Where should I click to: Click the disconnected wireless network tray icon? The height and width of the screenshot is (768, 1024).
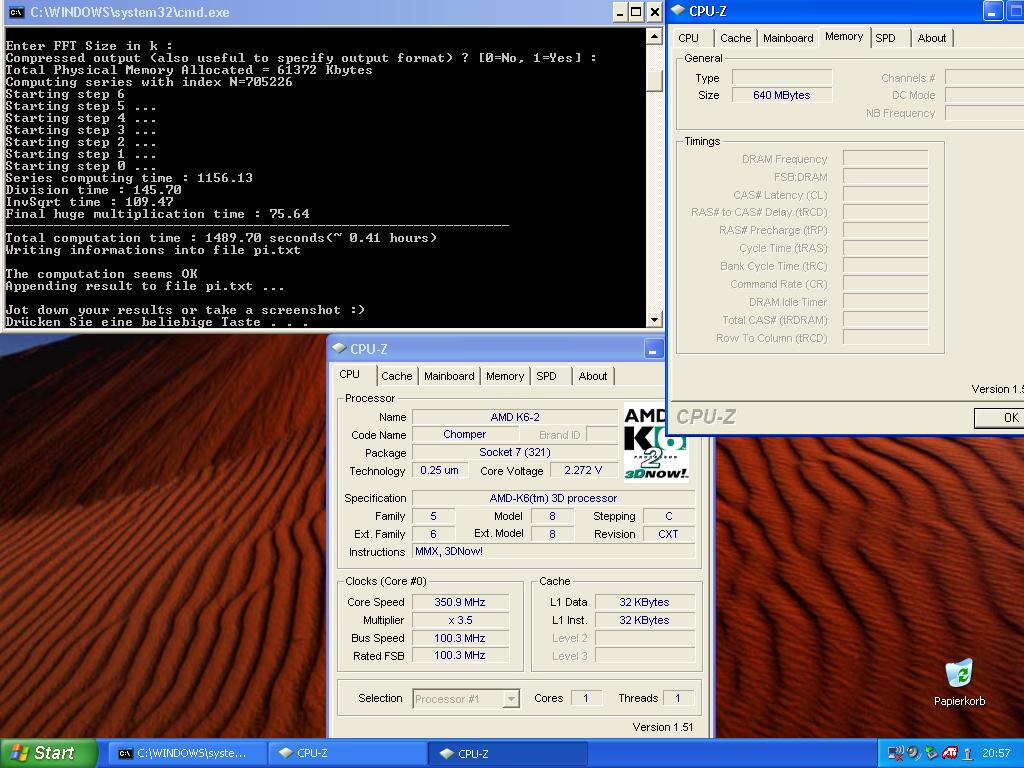click(896, 753)
